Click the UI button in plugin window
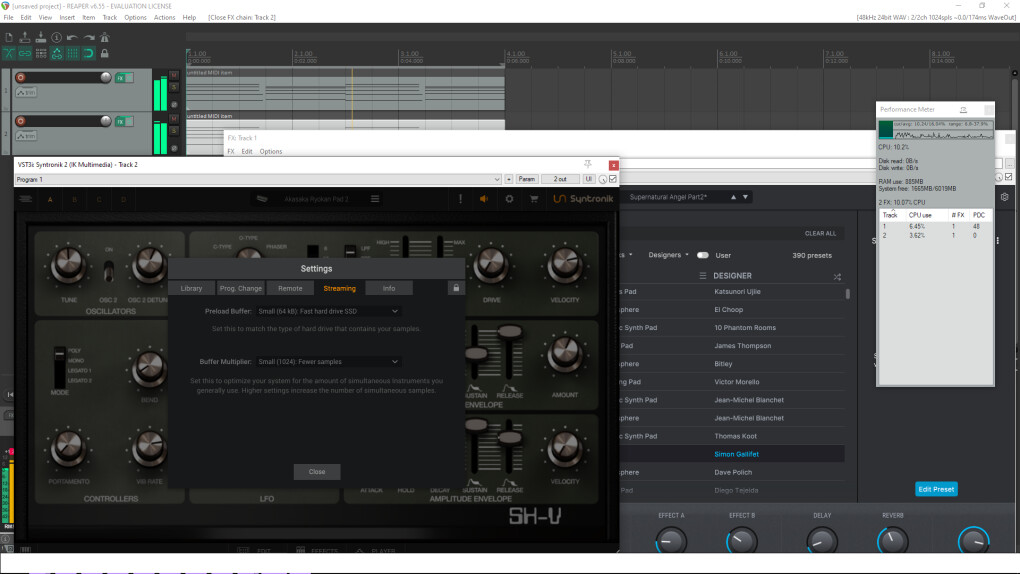The height and width of the screenshot is (574, 1020). 589,179
